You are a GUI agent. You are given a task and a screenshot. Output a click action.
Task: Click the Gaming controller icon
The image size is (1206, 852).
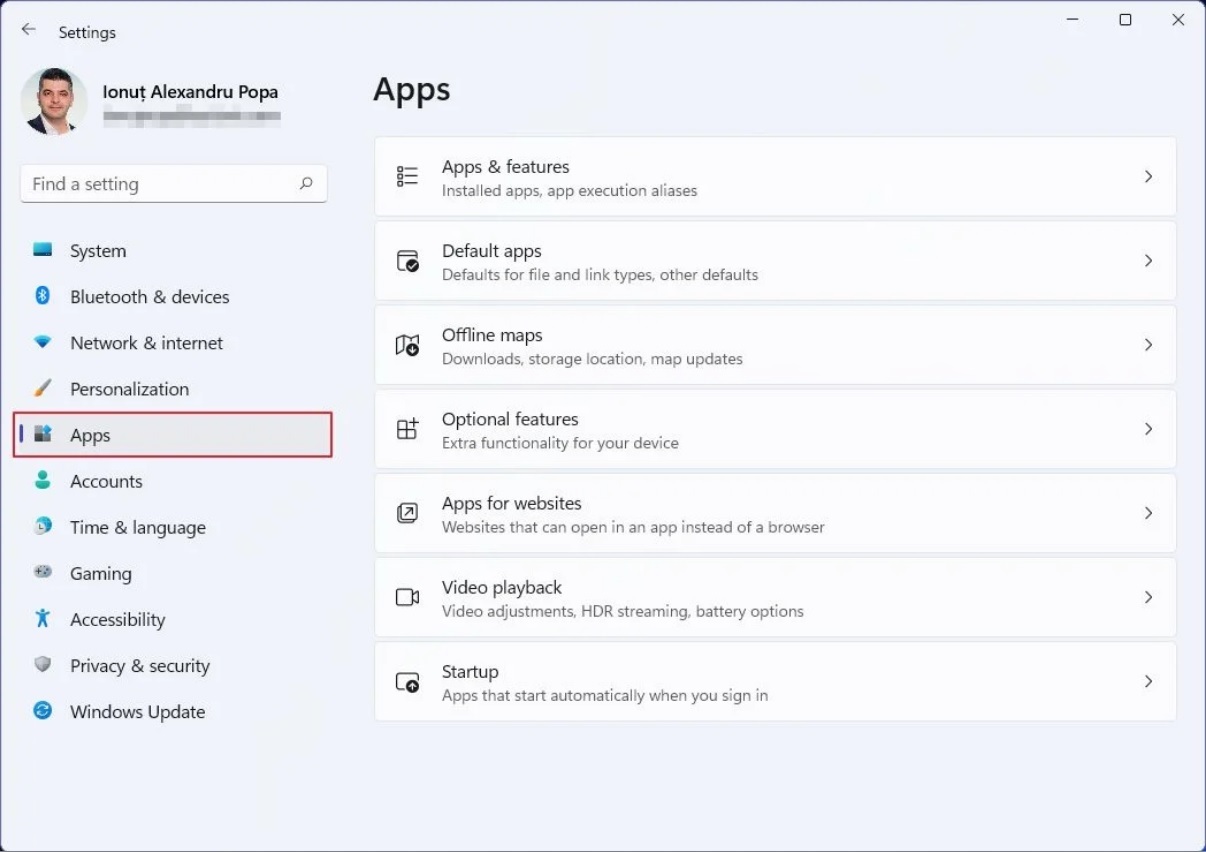(x=42, y=572)
